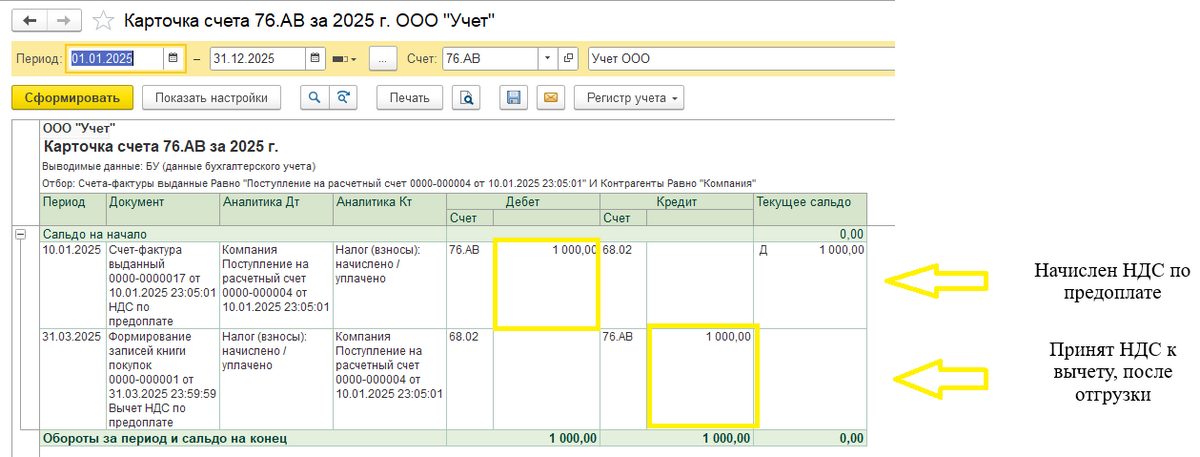Expand the Счет dropdown arrow
Viewport: 1200px width, 457px height.
click(546, 59)
